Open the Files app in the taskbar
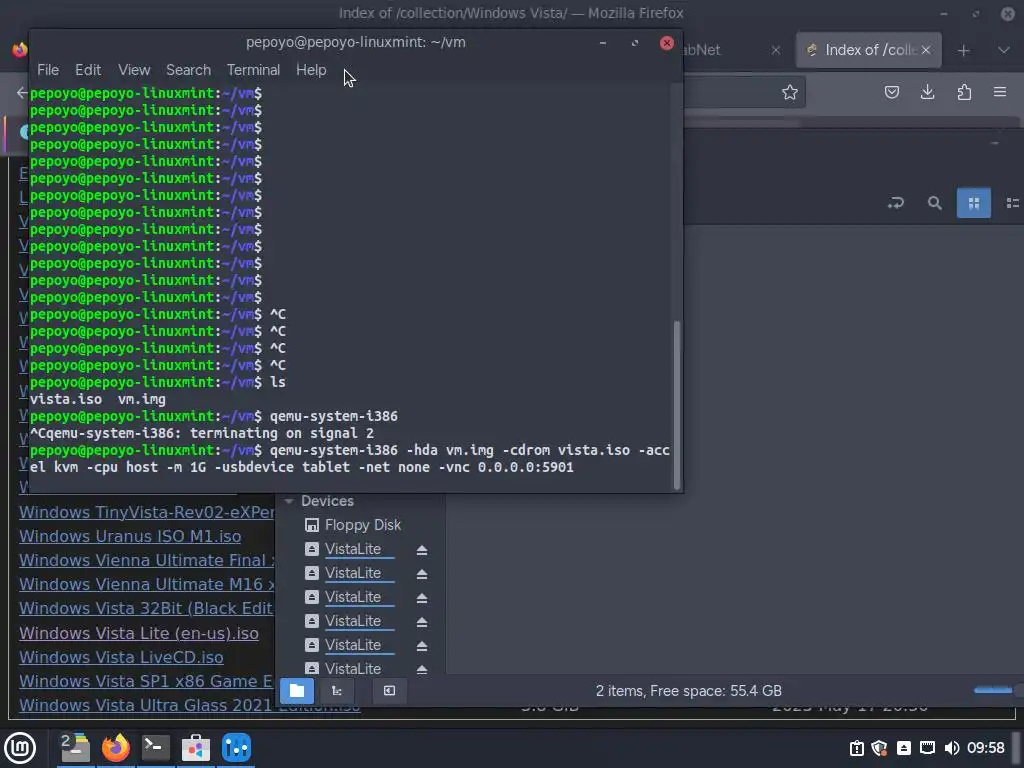The height and width of the screenshot is (768, 1024). pyautogui.click(x=74, y=748)
